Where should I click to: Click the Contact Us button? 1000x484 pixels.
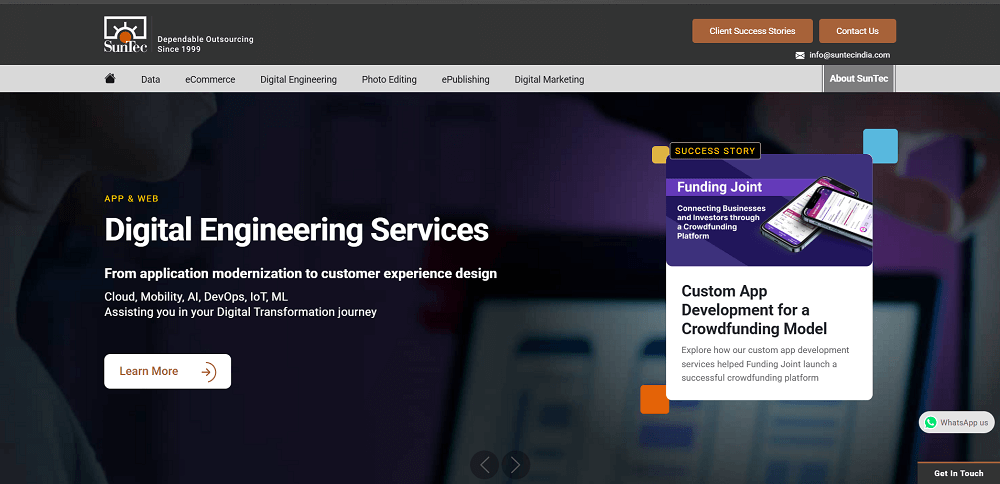857,31
